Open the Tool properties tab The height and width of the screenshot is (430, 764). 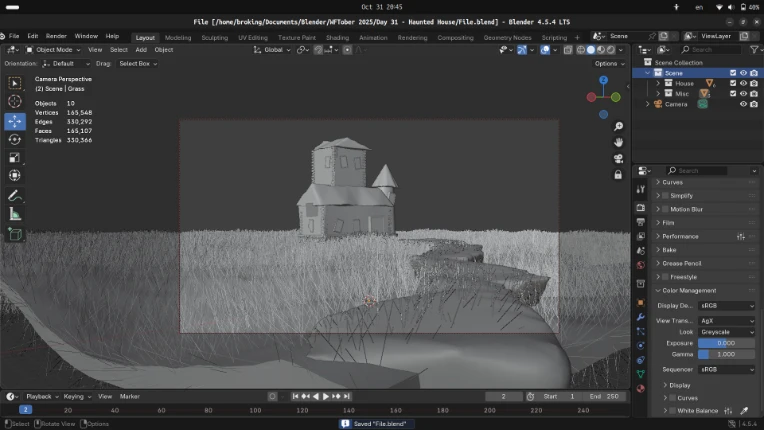[641, 189]
